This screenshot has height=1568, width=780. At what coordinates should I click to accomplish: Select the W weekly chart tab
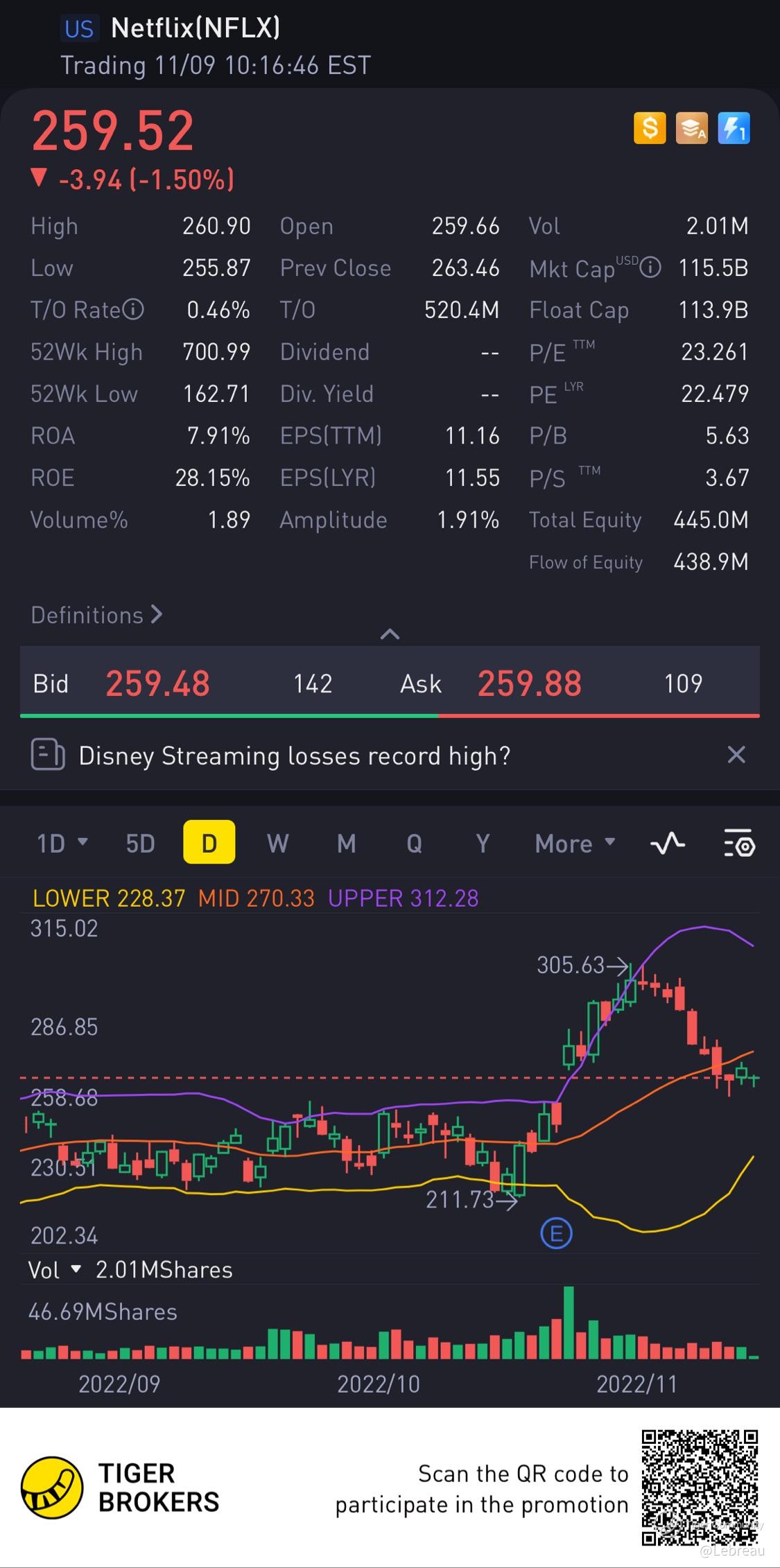(x=277, y=844)
